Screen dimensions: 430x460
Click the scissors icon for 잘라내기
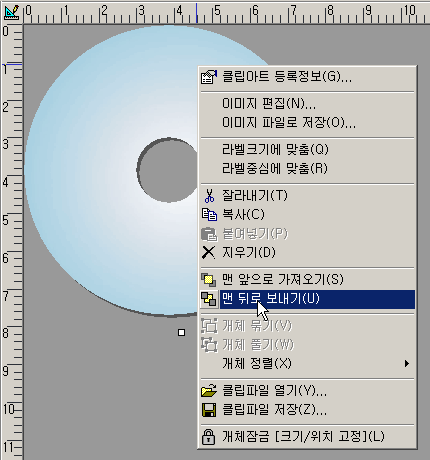coord(209,196)
